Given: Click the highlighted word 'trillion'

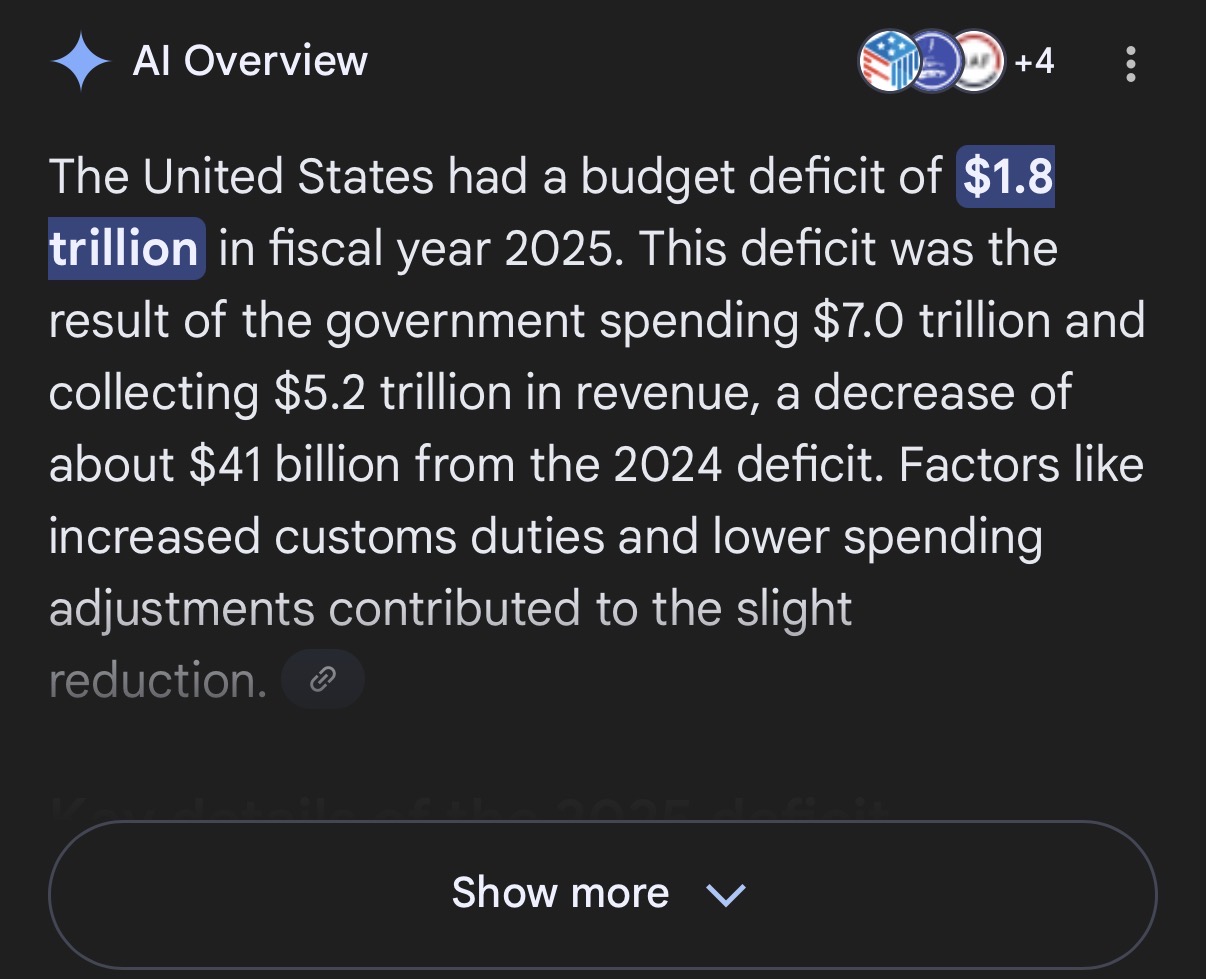Looking at the screenshot, I should click(x=125, y=248).
